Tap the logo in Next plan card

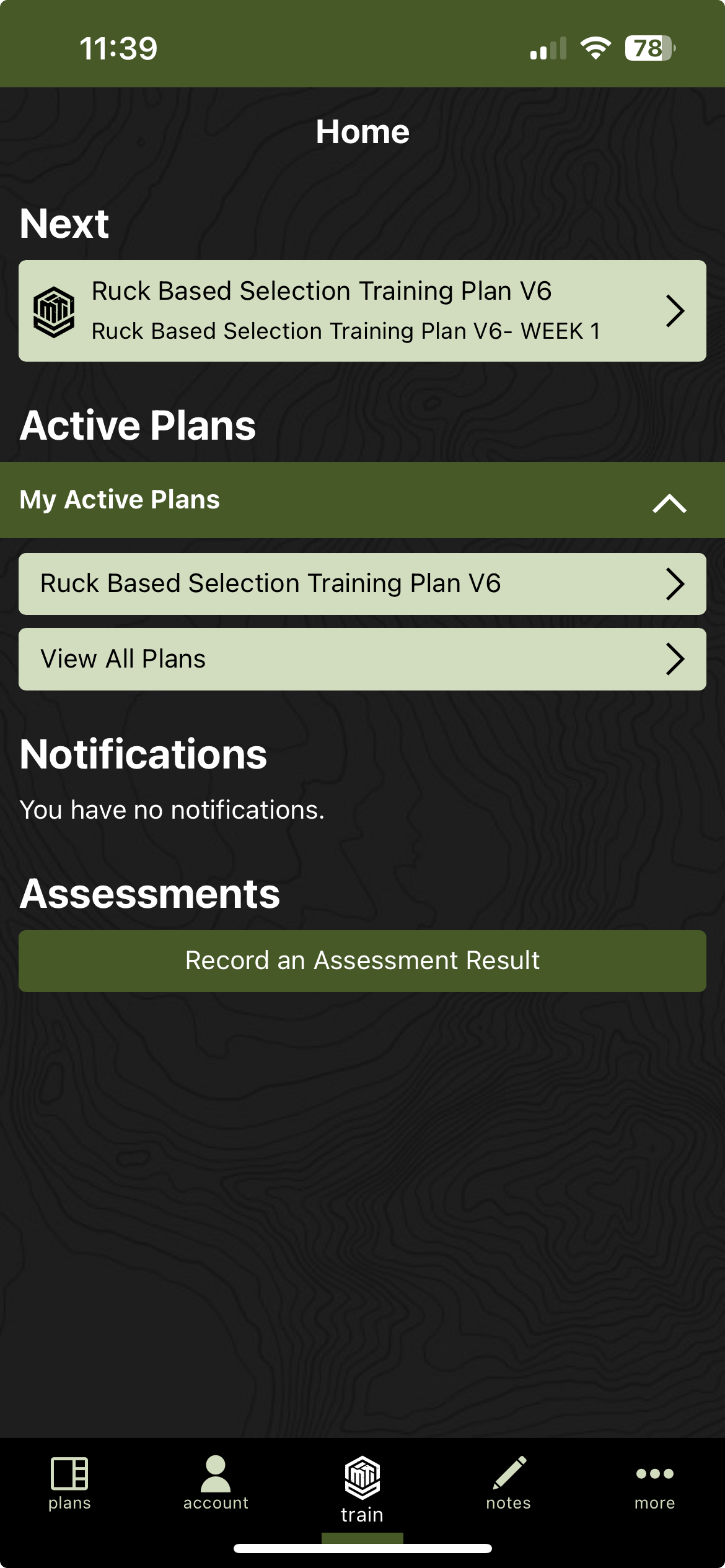point(54,311)
